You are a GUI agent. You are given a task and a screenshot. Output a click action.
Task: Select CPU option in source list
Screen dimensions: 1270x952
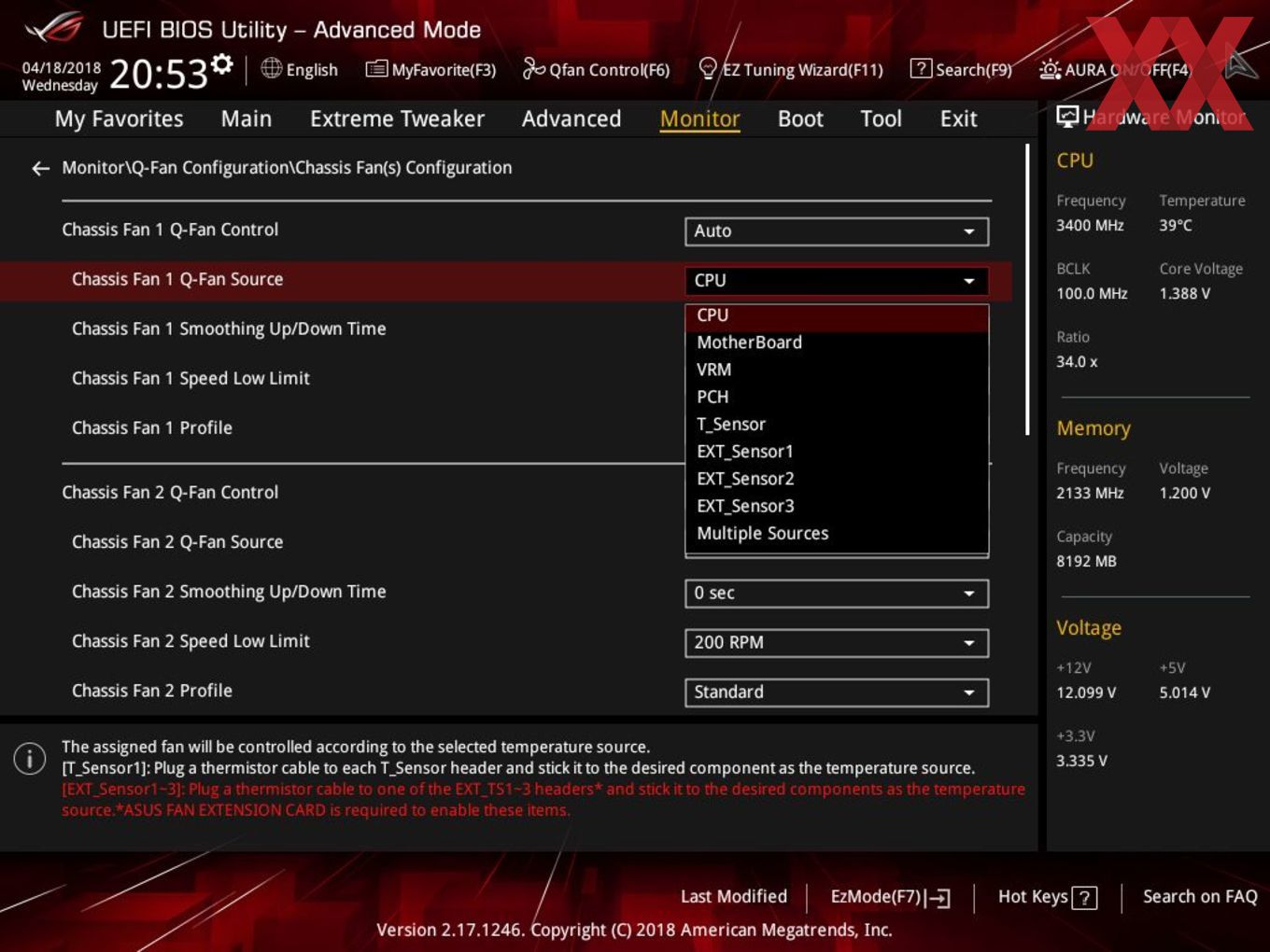pyautogui.click(x=837, y=316)
